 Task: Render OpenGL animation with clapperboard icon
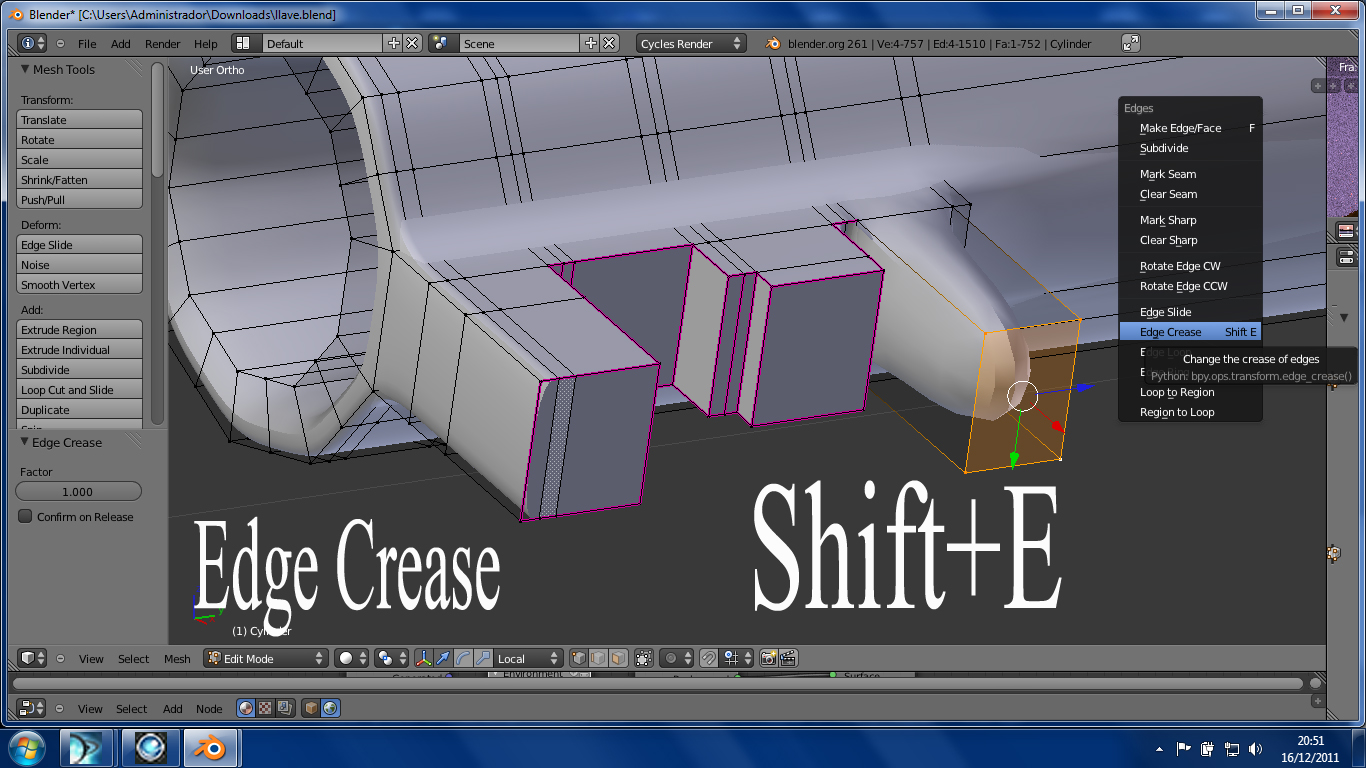pyautogui.click(x=788, y=658)
